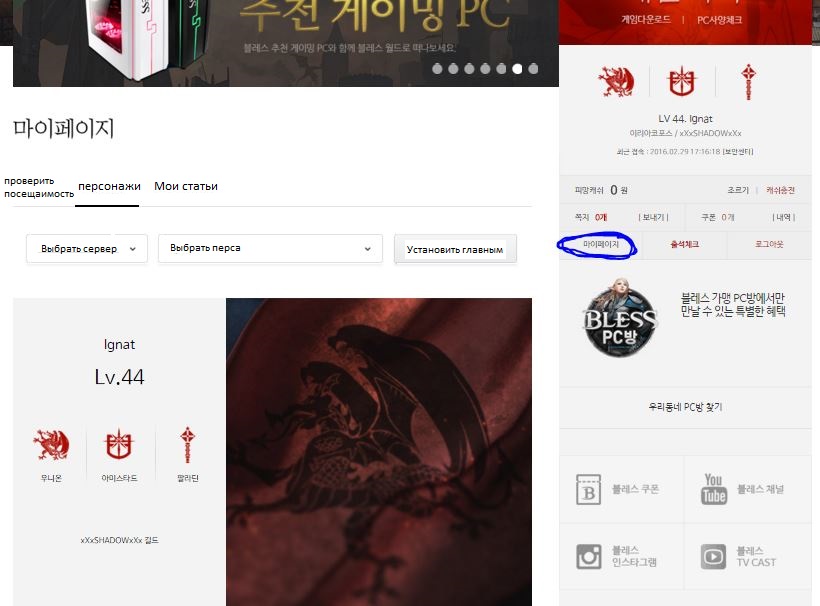Click the red dragon emblem in sidebar
Screen dimensions: 820x606
[x=616, y=82]
